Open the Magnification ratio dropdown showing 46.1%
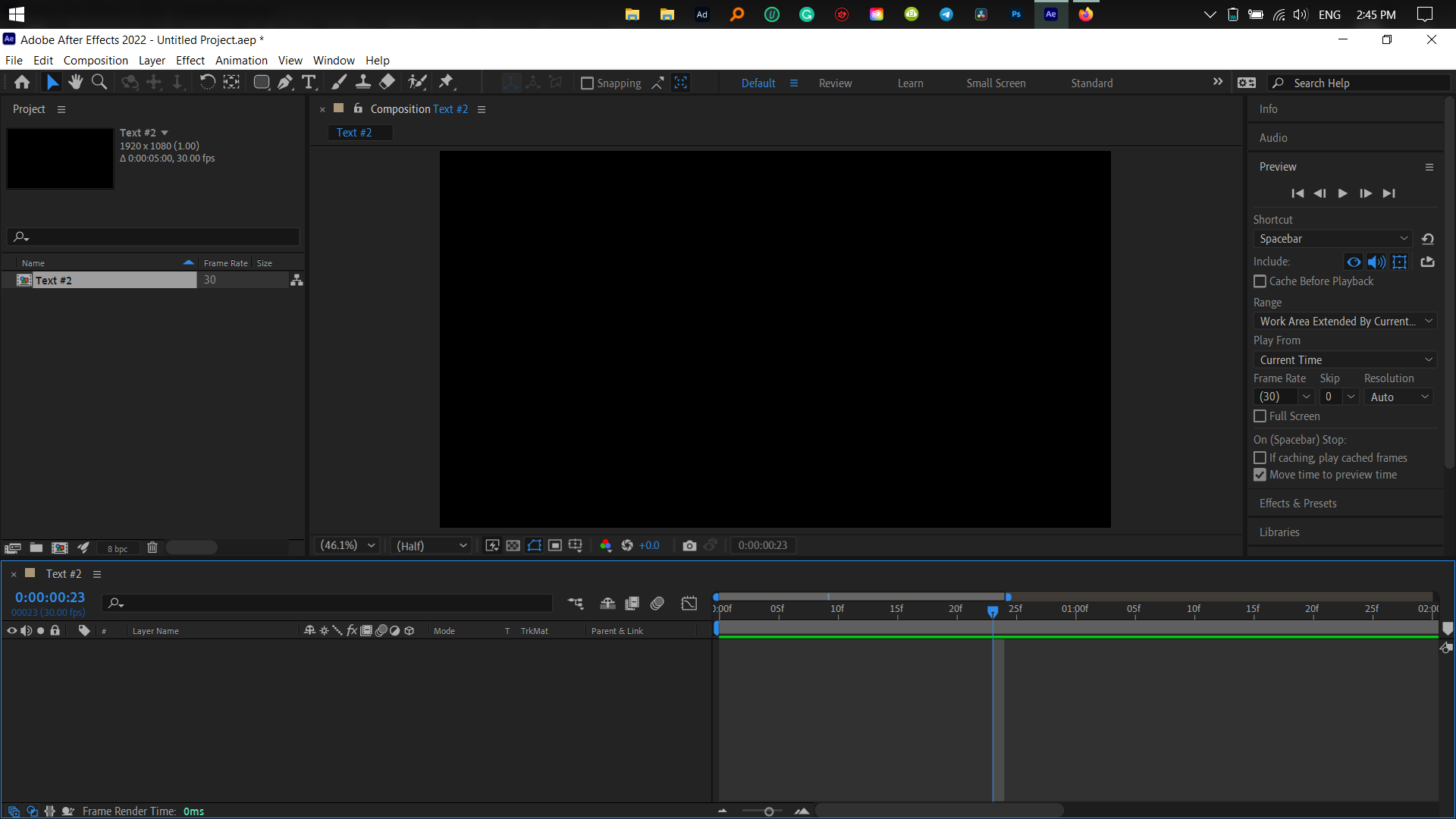1456x819 pixels. tap(347, 545)
